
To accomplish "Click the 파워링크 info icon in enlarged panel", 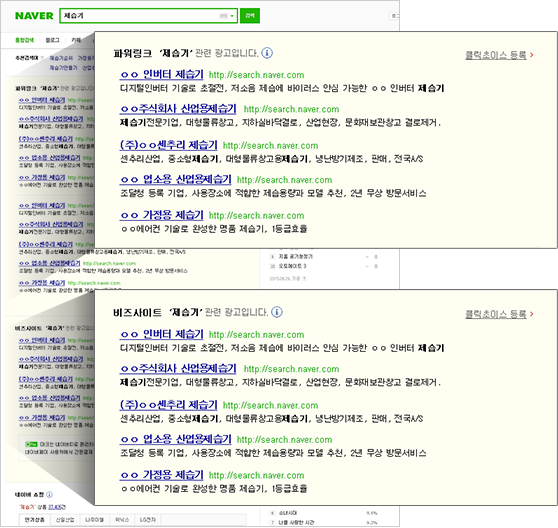I will tap(267, 53).
